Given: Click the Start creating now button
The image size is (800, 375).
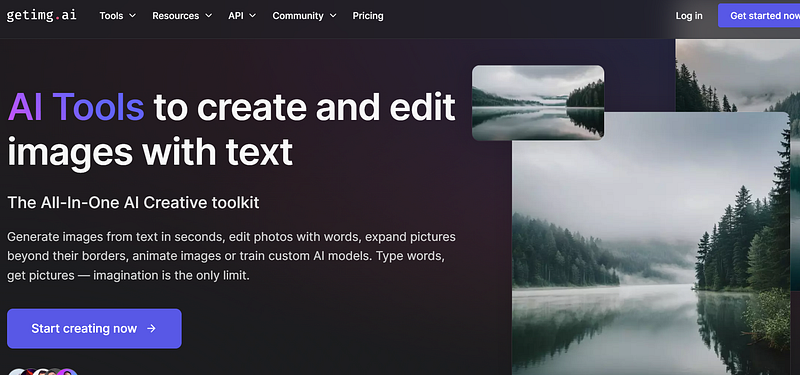Looking at the screenshot, I should (x=94, y=329).
